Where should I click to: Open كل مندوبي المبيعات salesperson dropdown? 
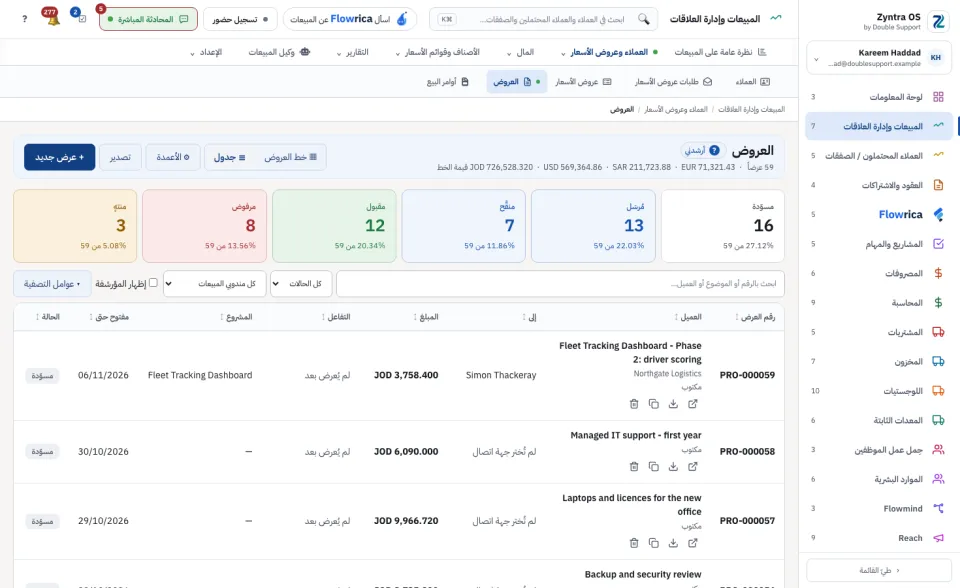tap(215, 284)
